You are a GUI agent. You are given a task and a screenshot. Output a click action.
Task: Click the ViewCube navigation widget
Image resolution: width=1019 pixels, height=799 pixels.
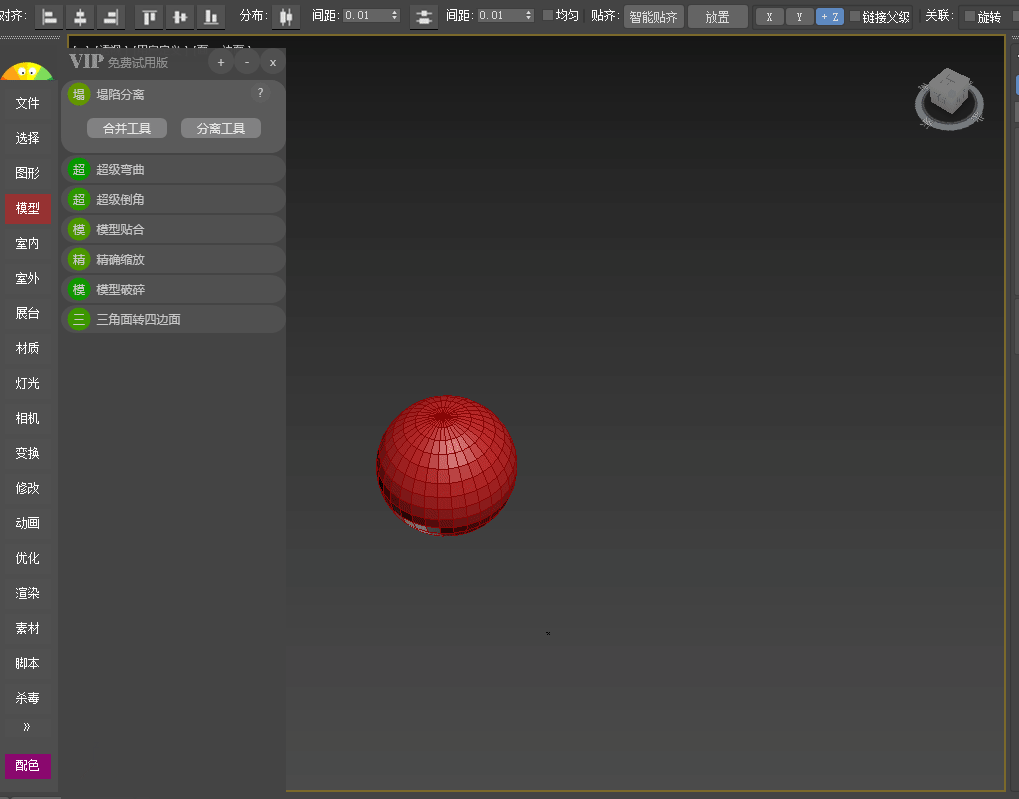[948, 98]
